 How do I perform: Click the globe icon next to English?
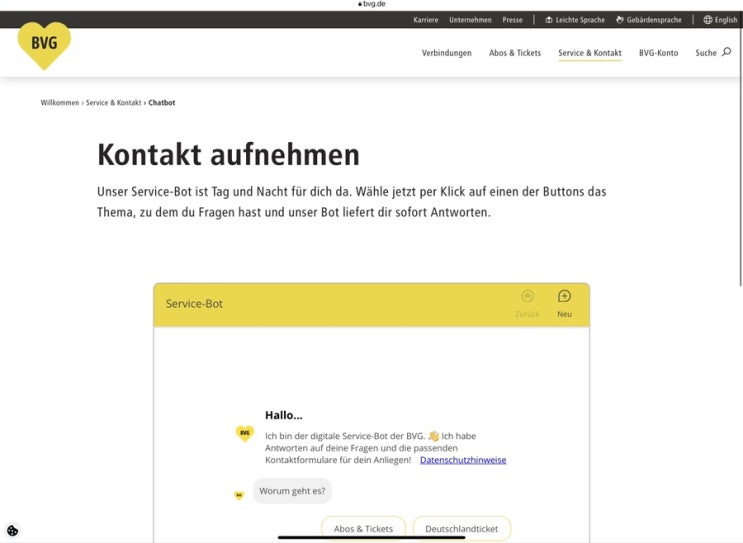[707, 20]
